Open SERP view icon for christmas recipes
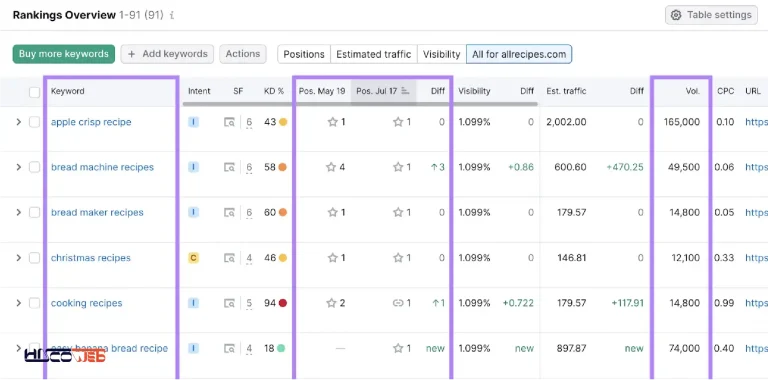 229,258
